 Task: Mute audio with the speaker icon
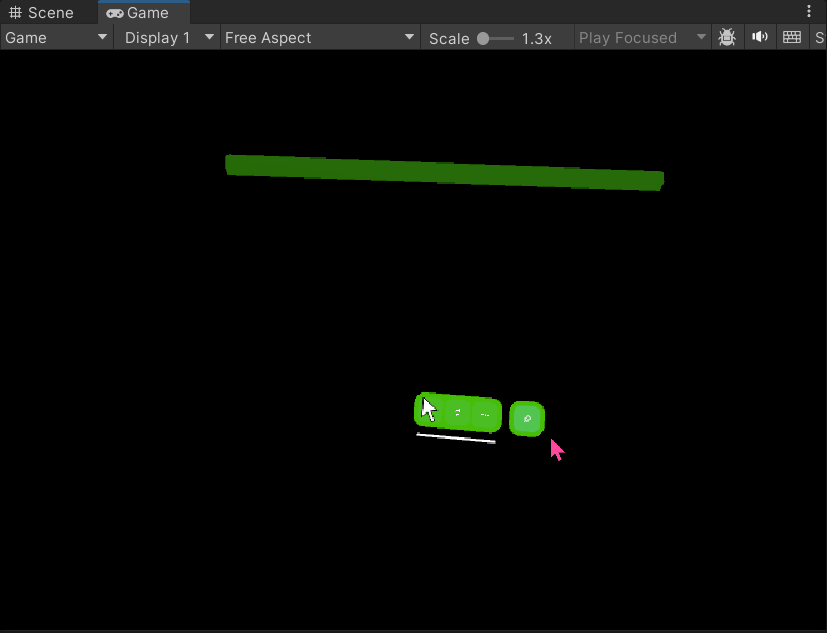[x=760, y=38]
